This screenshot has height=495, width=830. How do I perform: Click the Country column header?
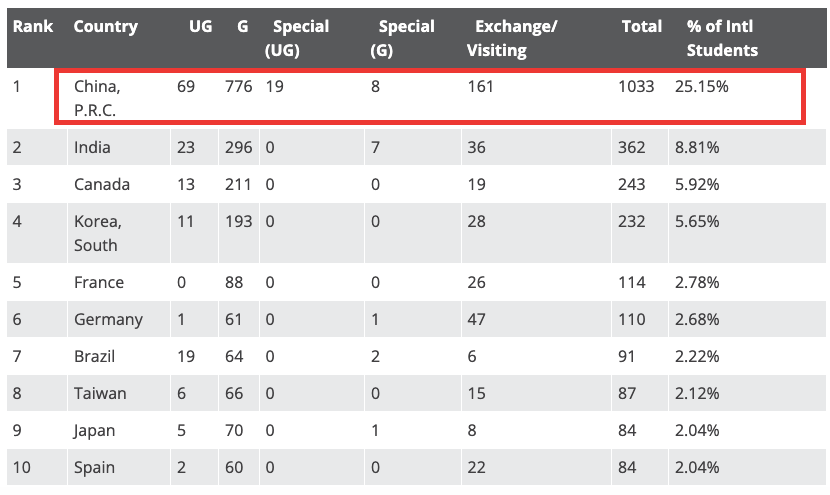click(105, 26)
